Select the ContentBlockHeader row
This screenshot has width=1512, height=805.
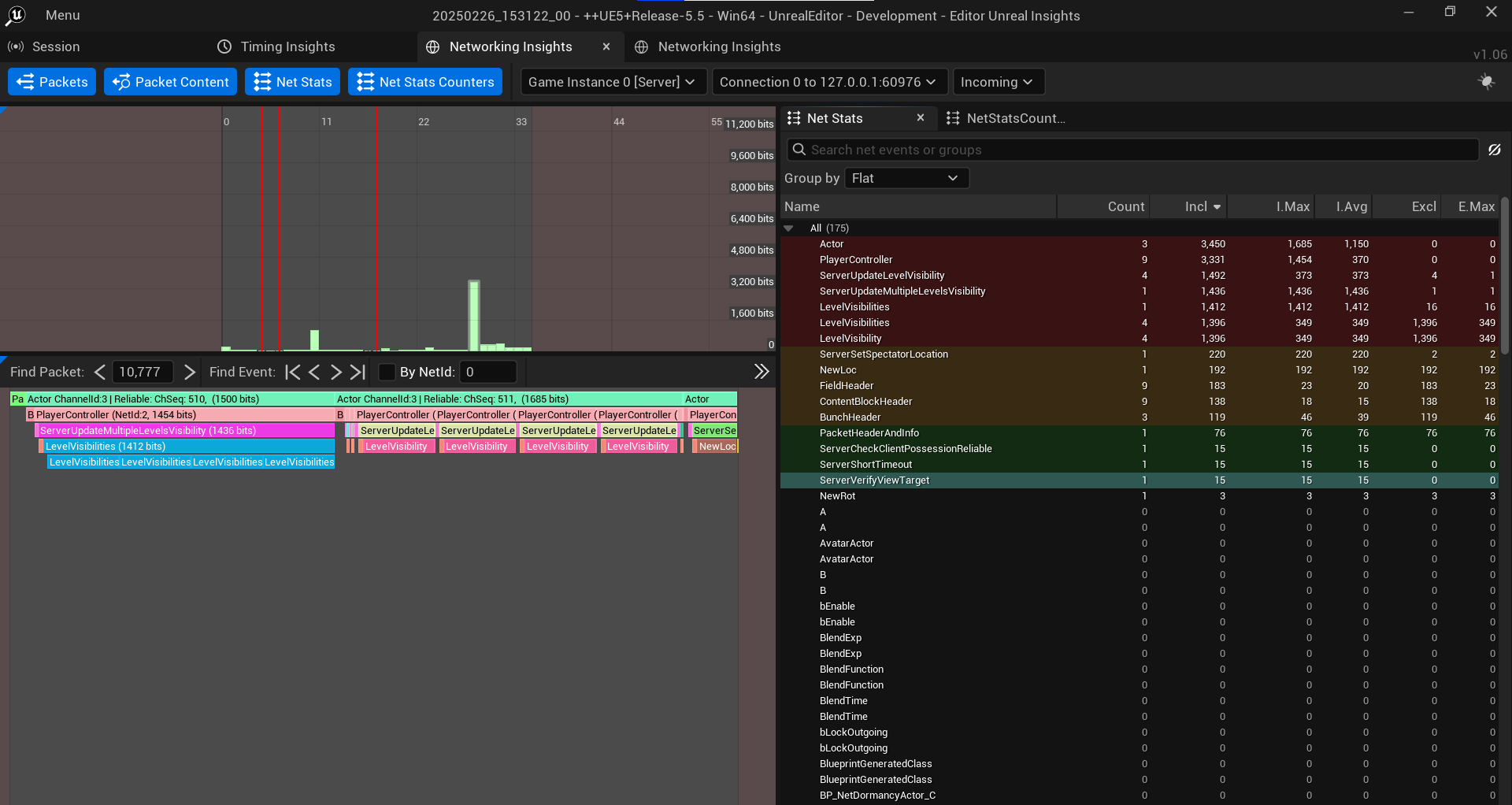point(1140,402)
